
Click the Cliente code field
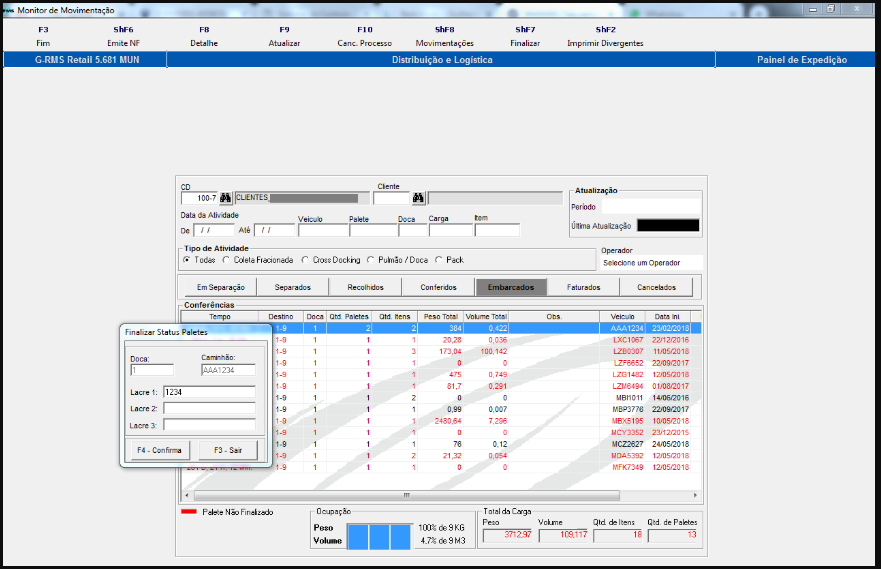tap(392, 198)
